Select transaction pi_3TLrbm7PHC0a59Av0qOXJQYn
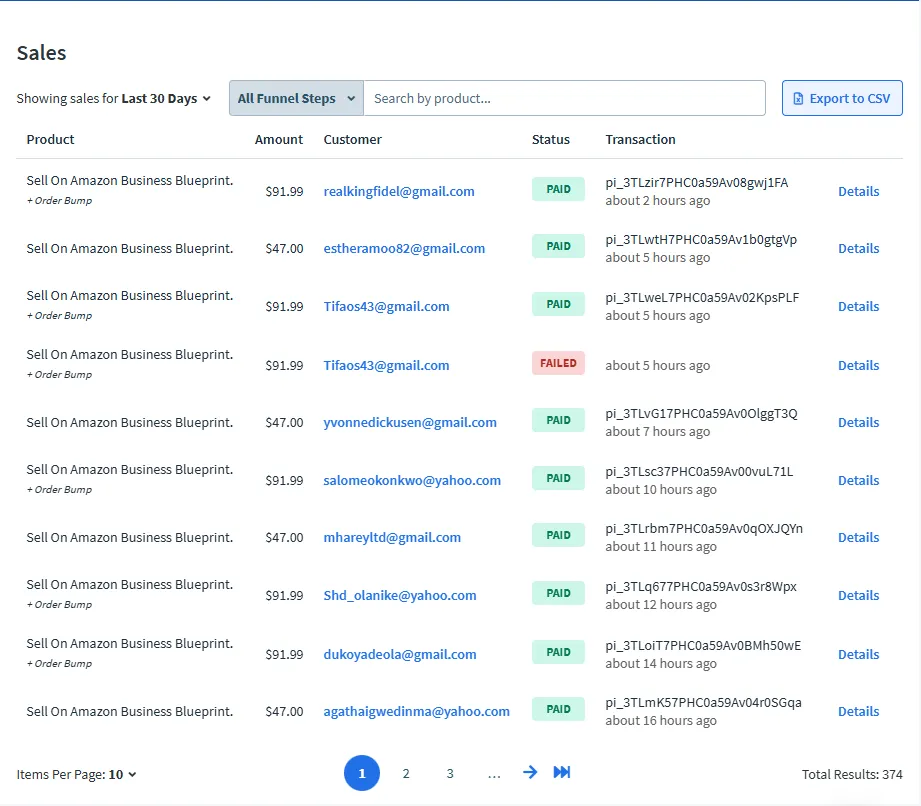 pyautogui.click(x=704, y=529)
